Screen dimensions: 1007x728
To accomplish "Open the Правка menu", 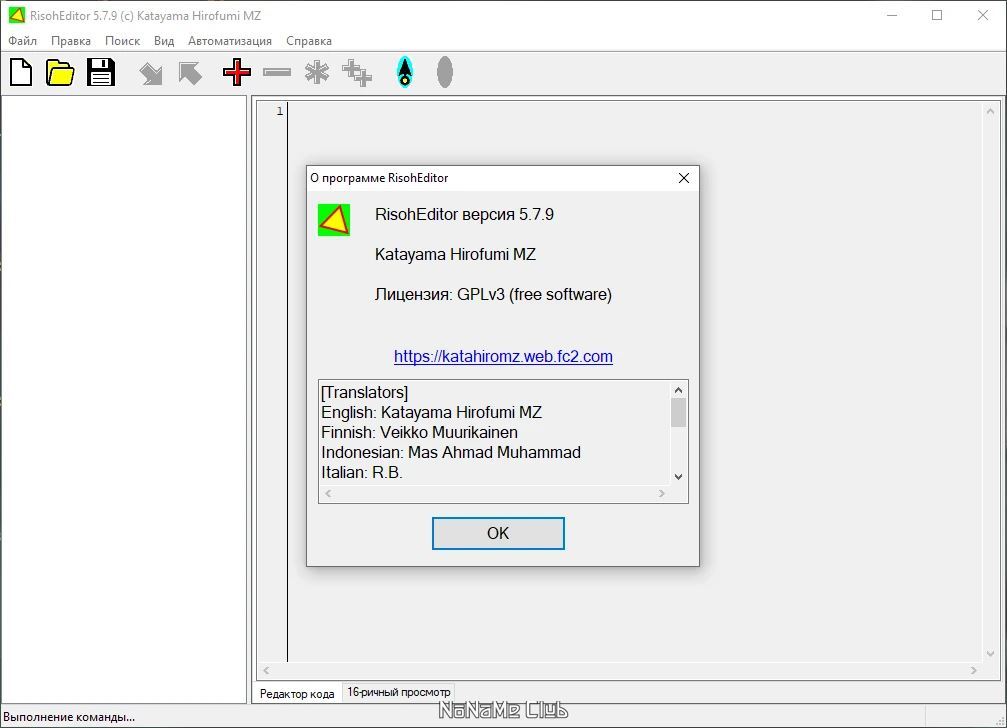I will click(x=71, y=40).
